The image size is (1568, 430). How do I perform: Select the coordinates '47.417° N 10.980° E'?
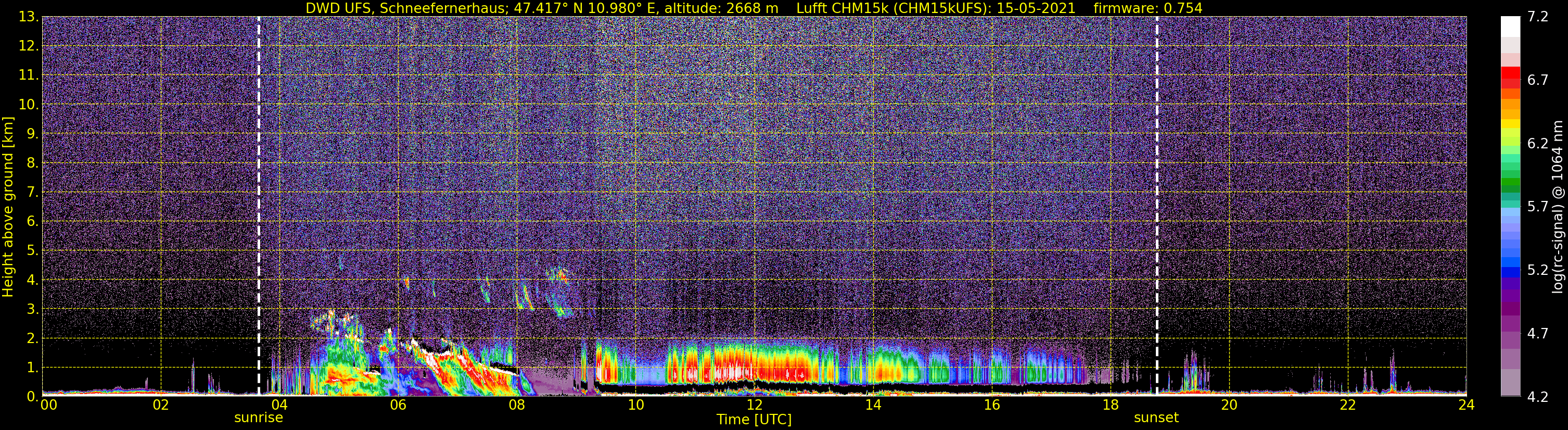586,8
